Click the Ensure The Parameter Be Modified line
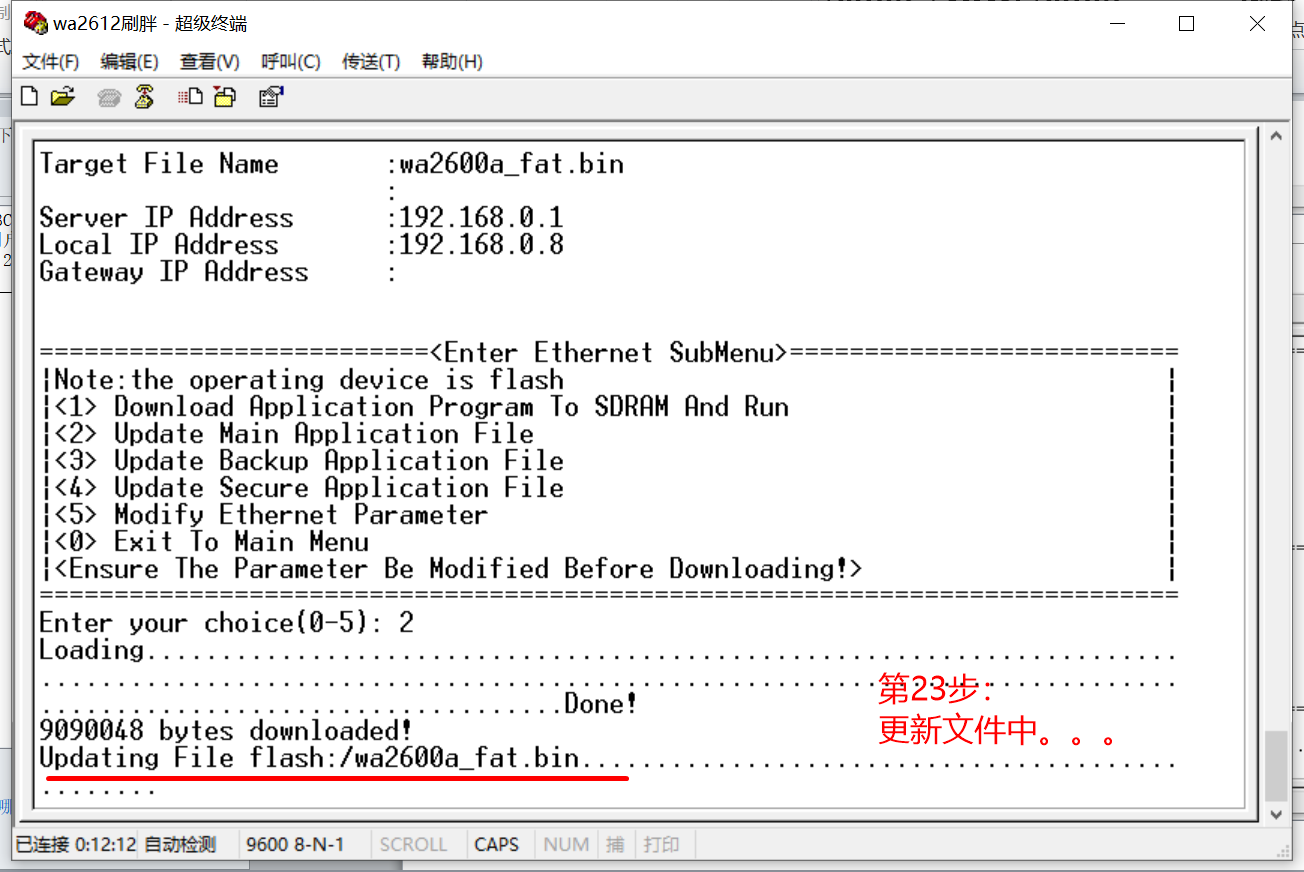Viewport: 1304px width, 872px height. (458, 569)
